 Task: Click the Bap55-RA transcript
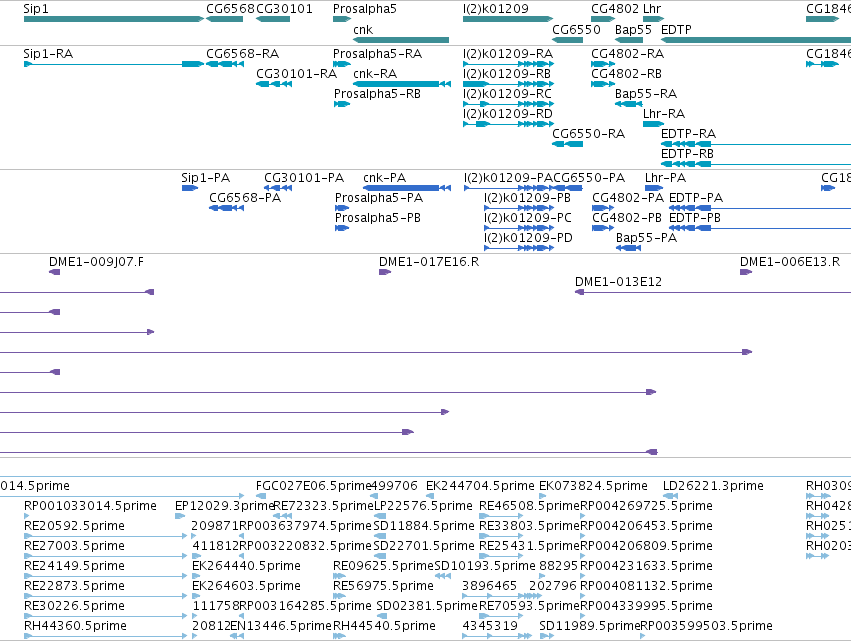[628, 104]
